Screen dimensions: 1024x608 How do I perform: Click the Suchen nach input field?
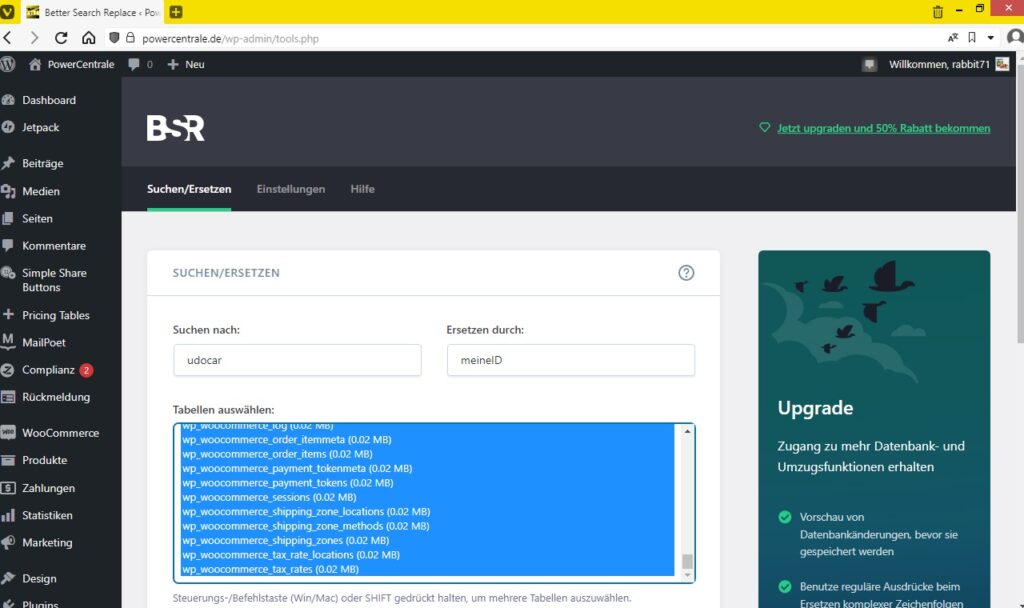(x=297, y=360)
